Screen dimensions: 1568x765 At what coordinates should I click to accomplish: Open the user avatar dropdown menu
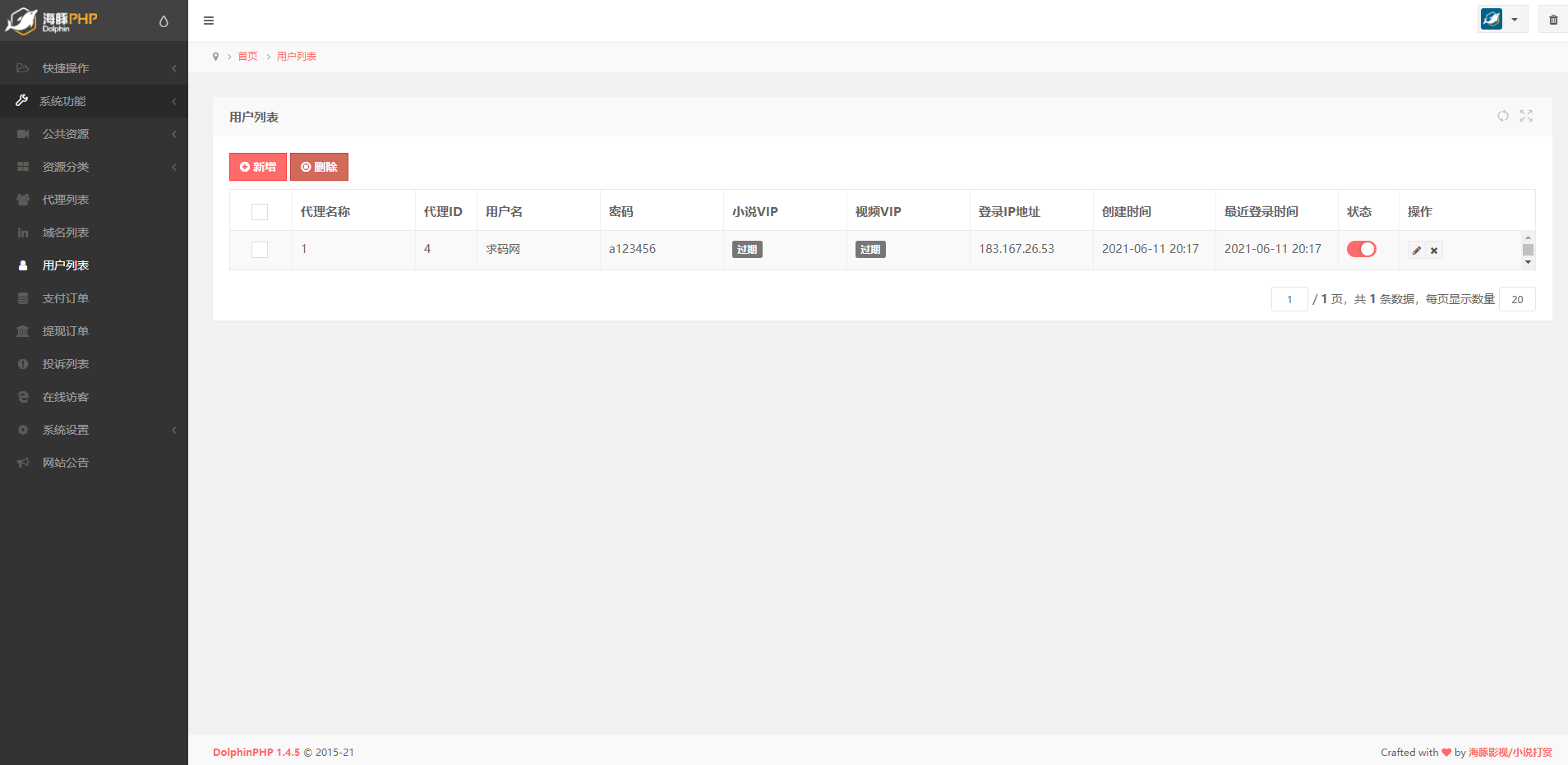tap(1502, 20)
